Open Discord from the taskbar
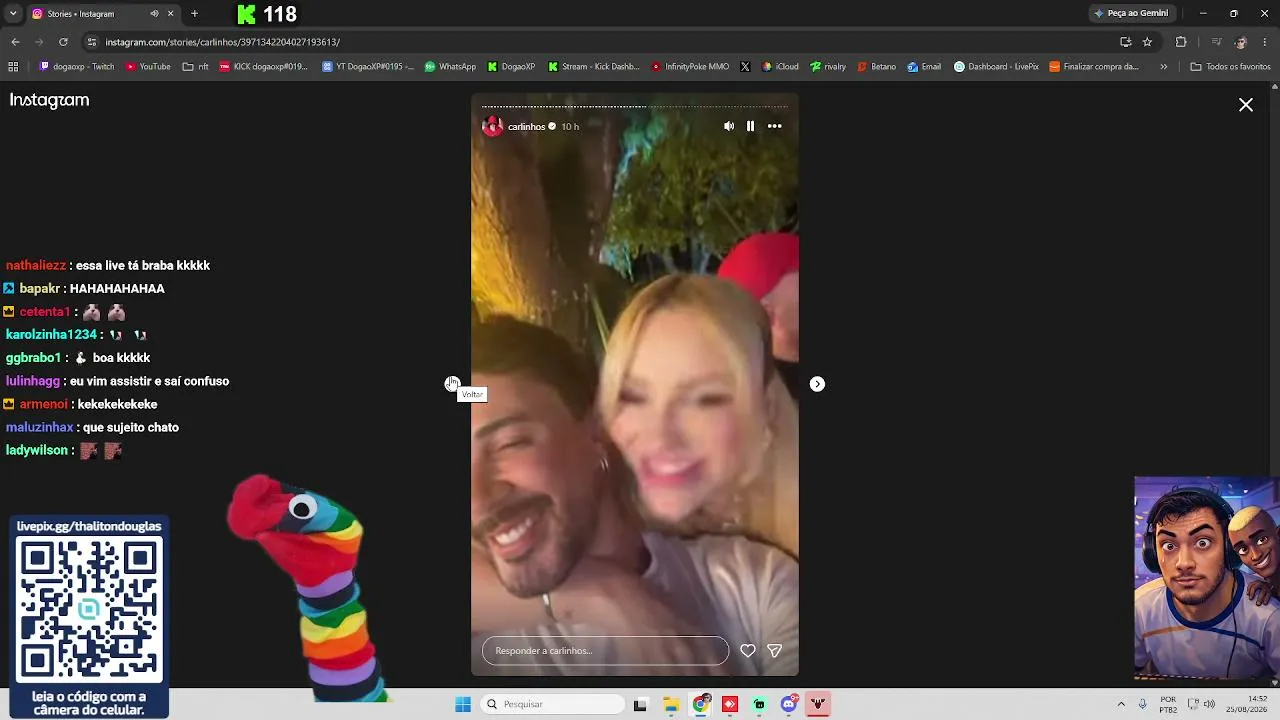The width and height of the screenshot is (1280, 720). click(x=789, y=704)
